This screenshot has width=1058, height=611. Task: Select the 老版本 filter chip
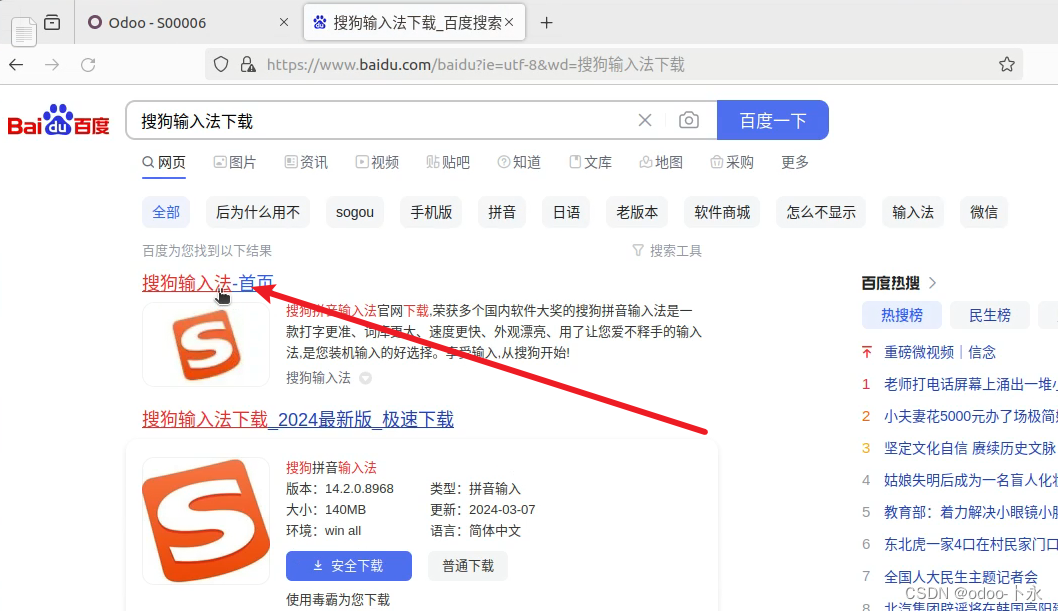click(637, 212)
